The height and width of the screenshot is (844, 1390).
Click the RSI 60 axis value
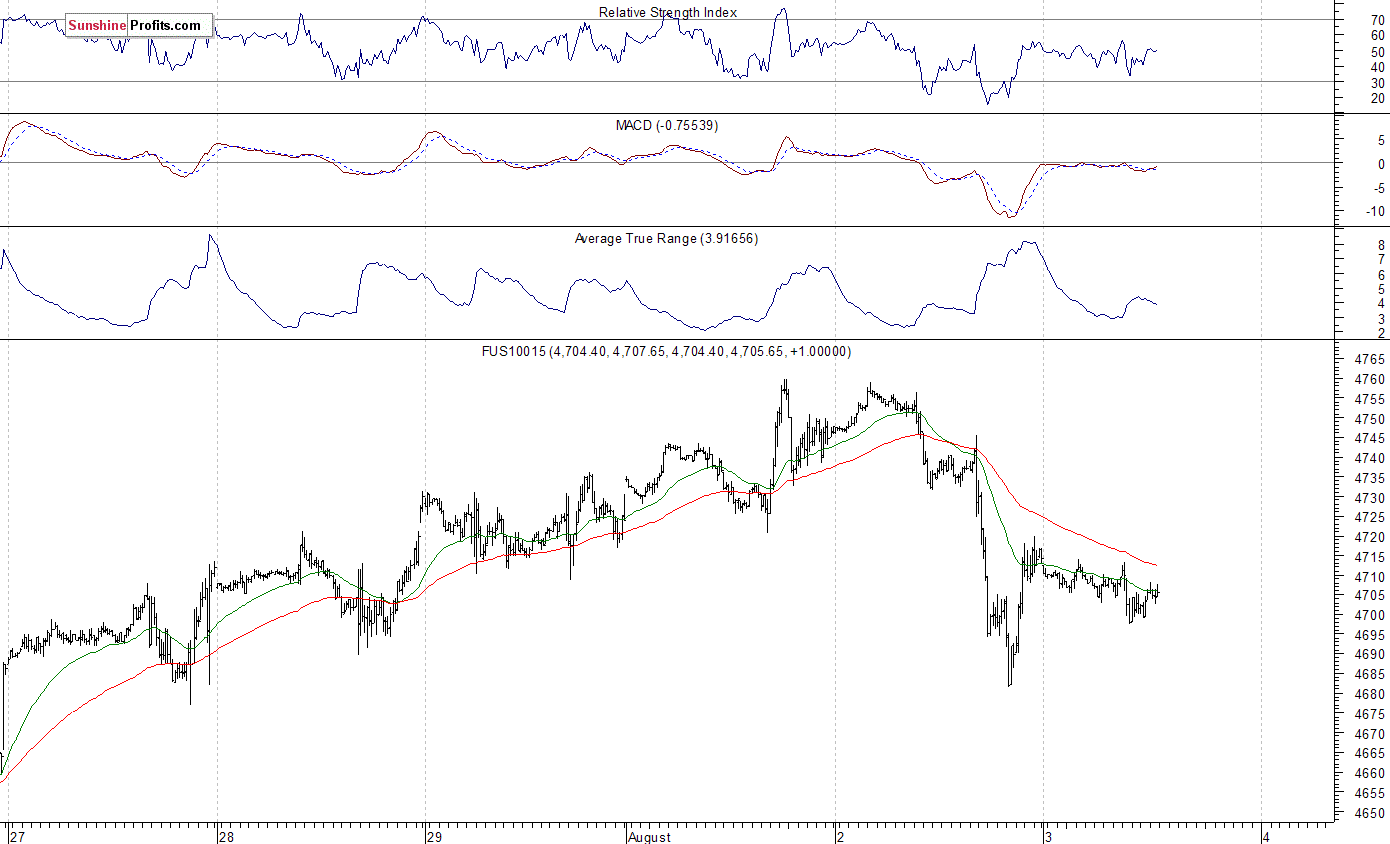(1378, 35)
